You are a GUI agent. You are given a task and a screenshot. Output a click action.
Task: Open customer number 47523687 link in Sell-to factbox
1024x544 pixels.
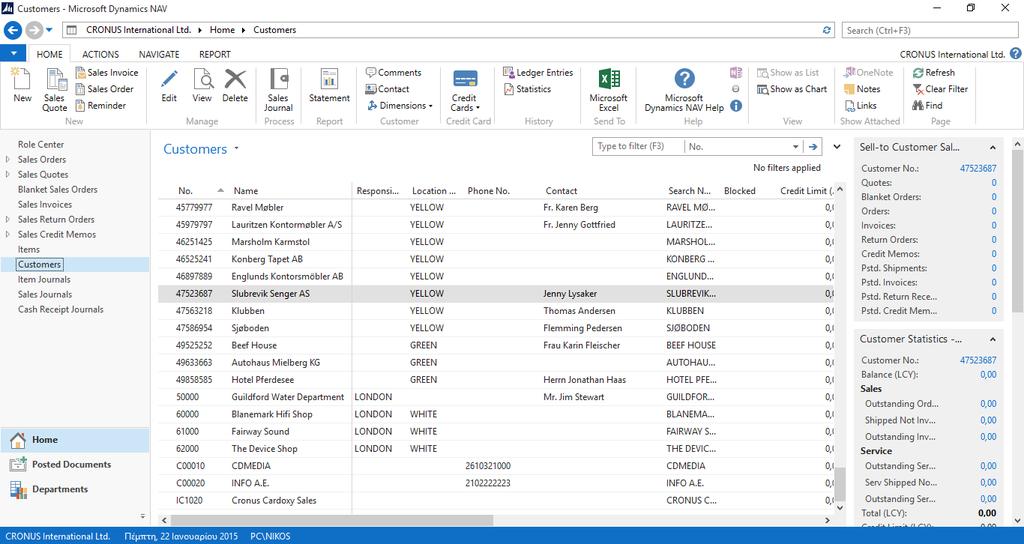point(978,168)
